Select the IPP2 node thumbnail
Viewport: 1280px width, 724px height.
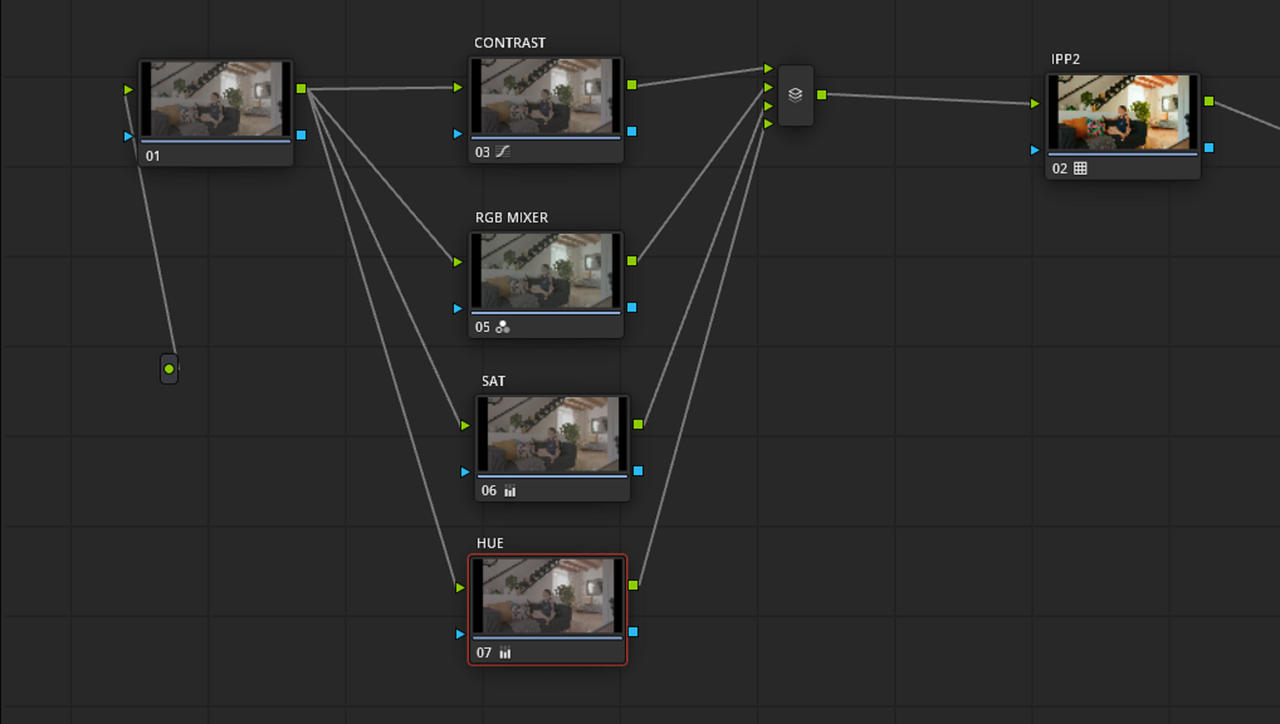(1123, 112)
